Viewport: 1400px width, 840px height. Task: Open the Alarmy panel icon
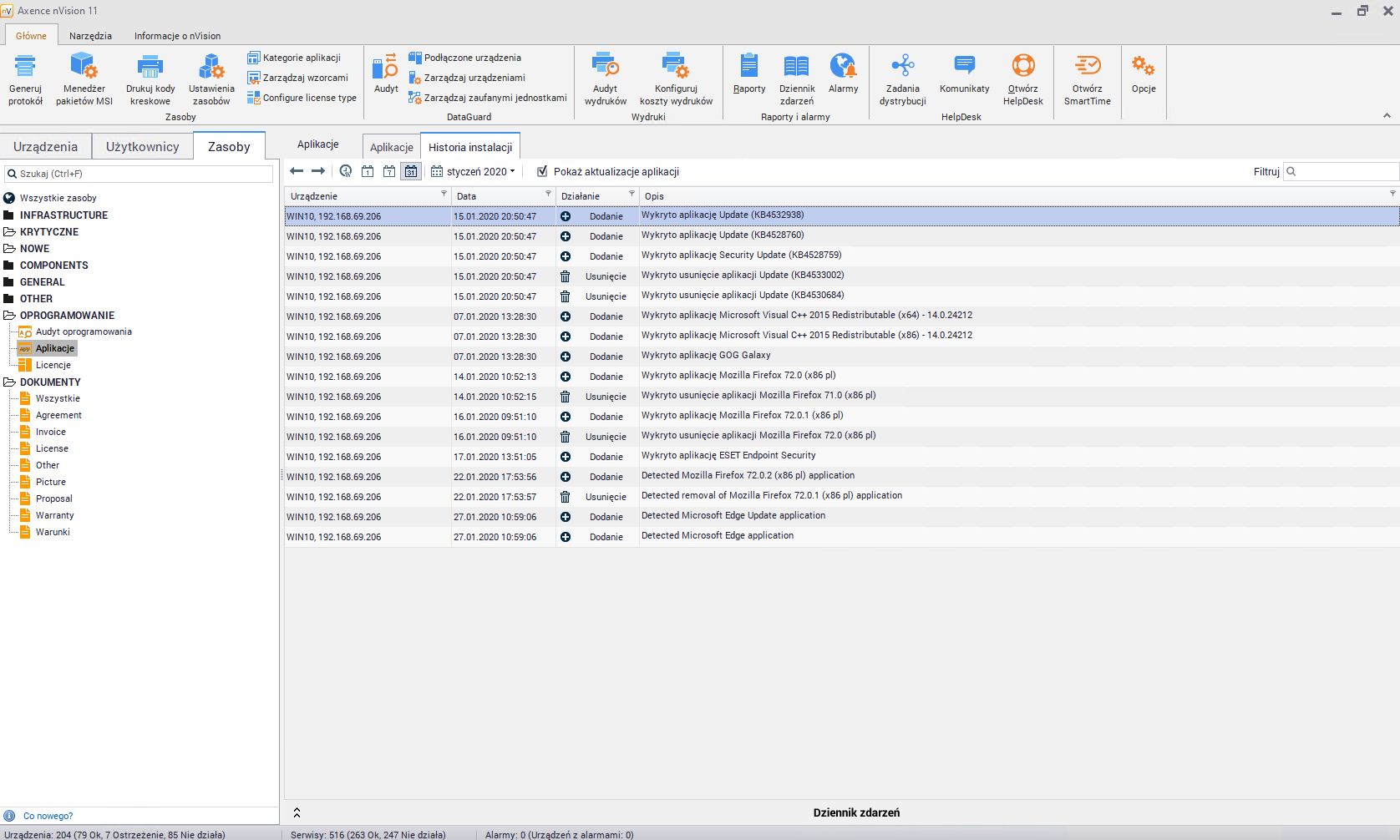click(x=843, y=67)
